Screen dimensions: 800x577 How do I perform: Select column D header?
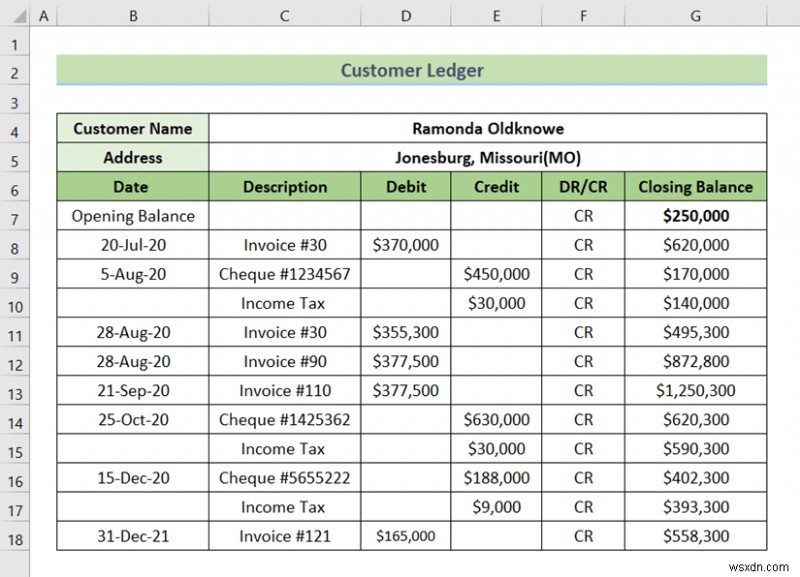(405, 16)
